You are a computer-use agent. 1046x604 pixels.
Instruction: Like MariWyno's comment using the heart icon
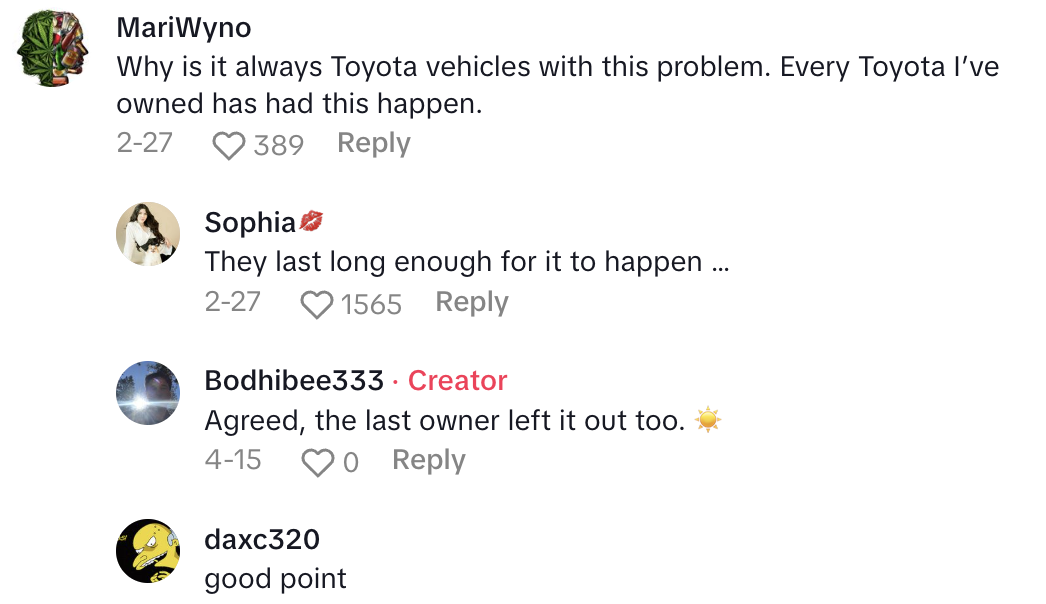pyautogui.click(x=229, y=145)
